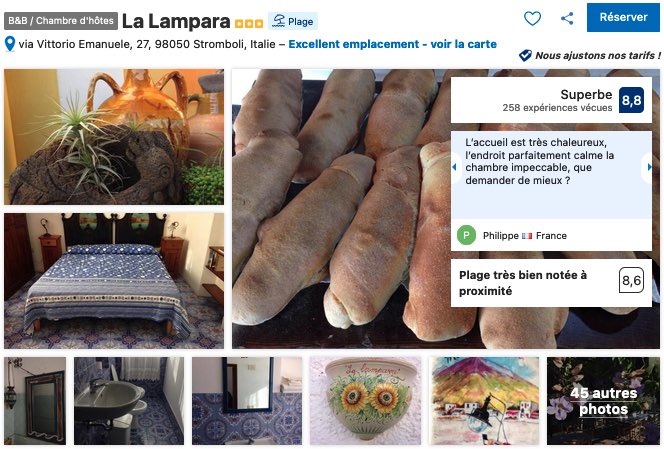Open the sunflower ceramic pot photo

click(365, 401)
